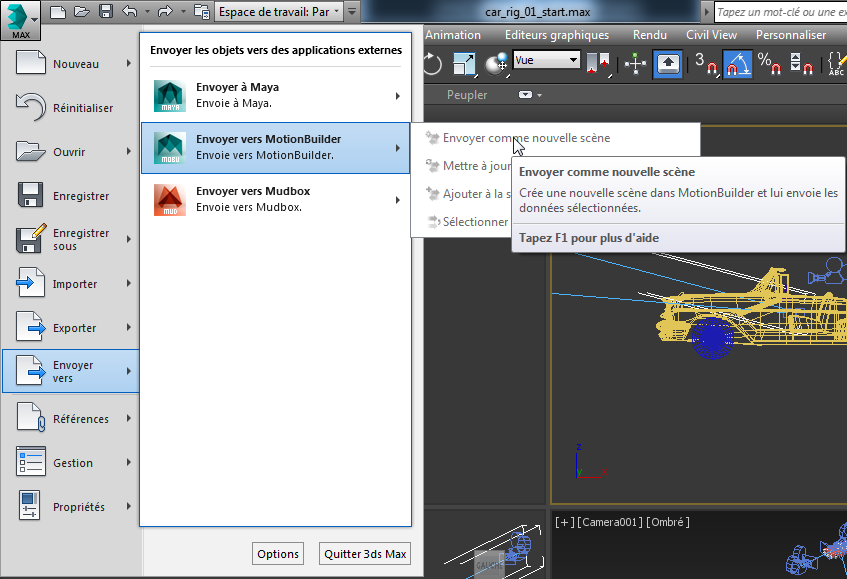Create new scene from quick access toolbar

point(58,11)
